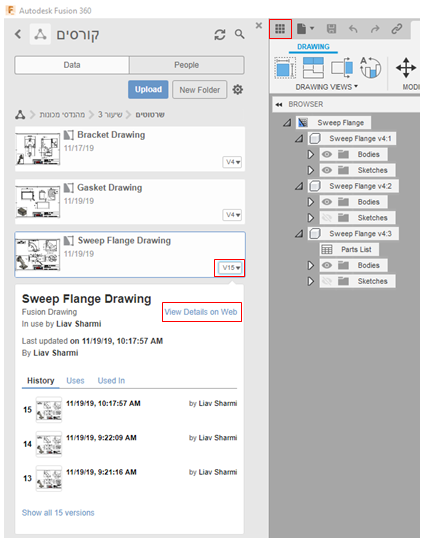The width and height of the screenshot is (425, 543).
Task: Toggle the data panel grid icon
Action: coord(280,29)
